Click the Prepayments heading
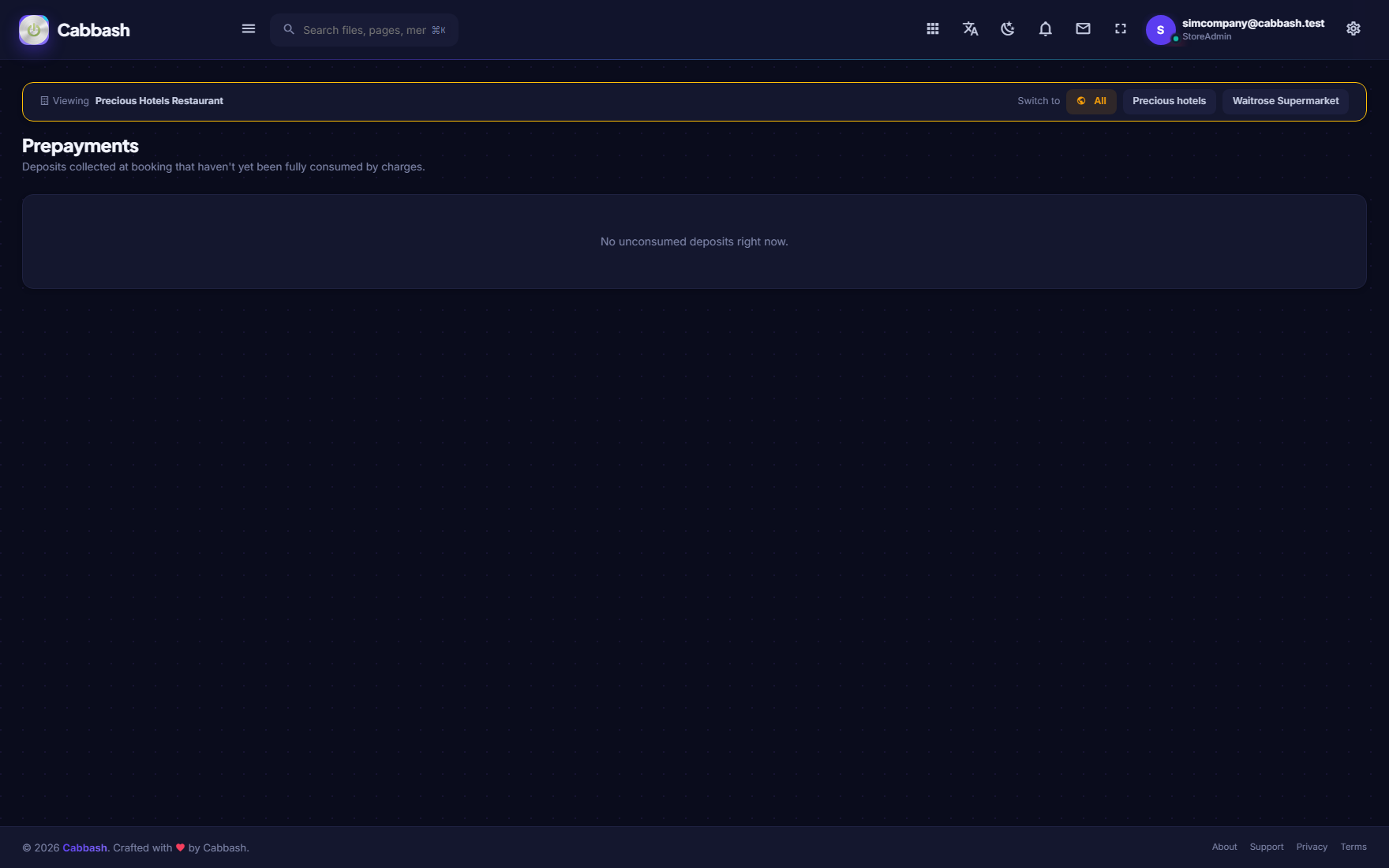 pyautogui.click(x=80, y=146)
